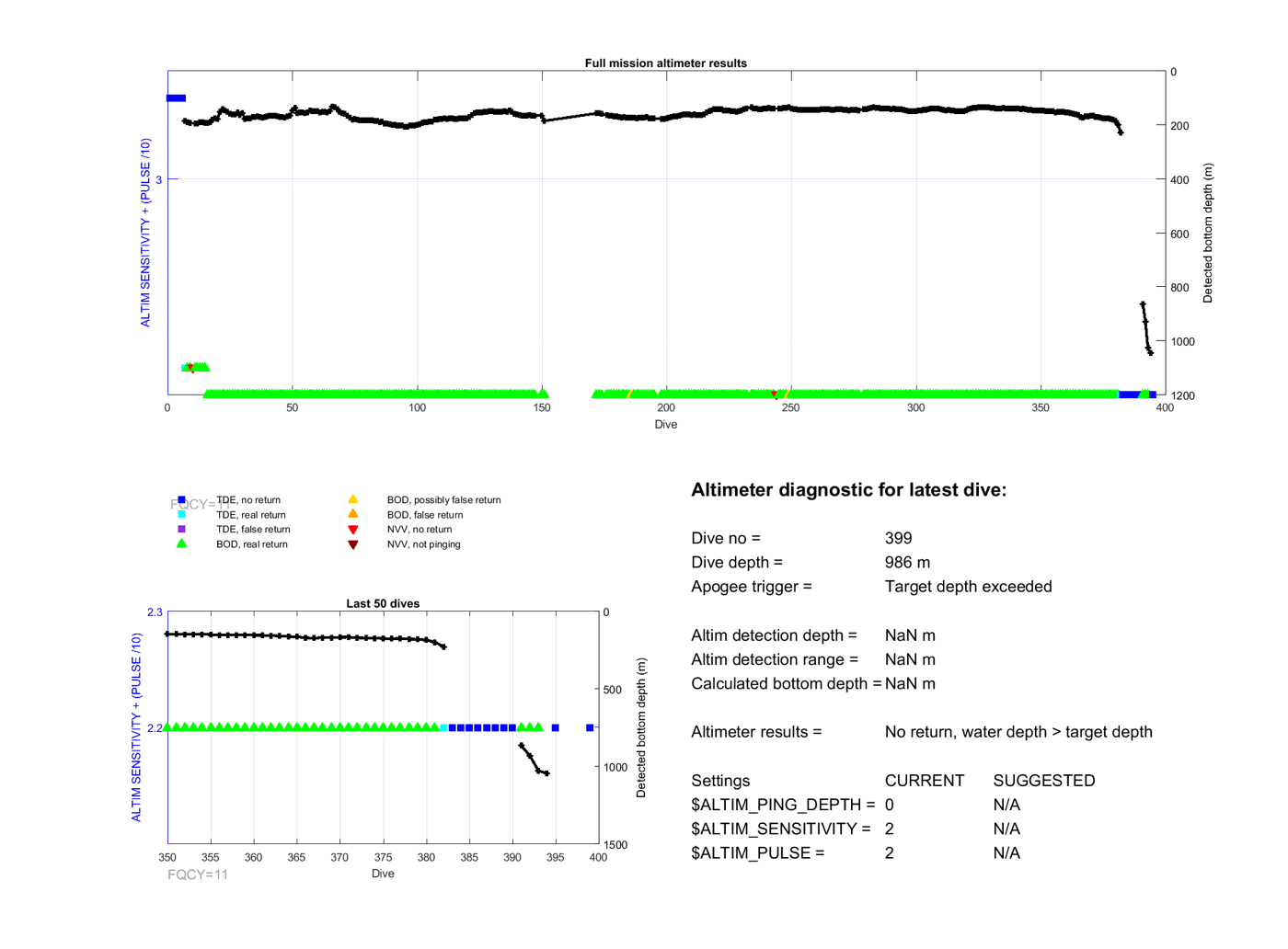Click 'No return, water depth > target depth' result
The height and width of the screenshot is (949, 1288).
1018,732
